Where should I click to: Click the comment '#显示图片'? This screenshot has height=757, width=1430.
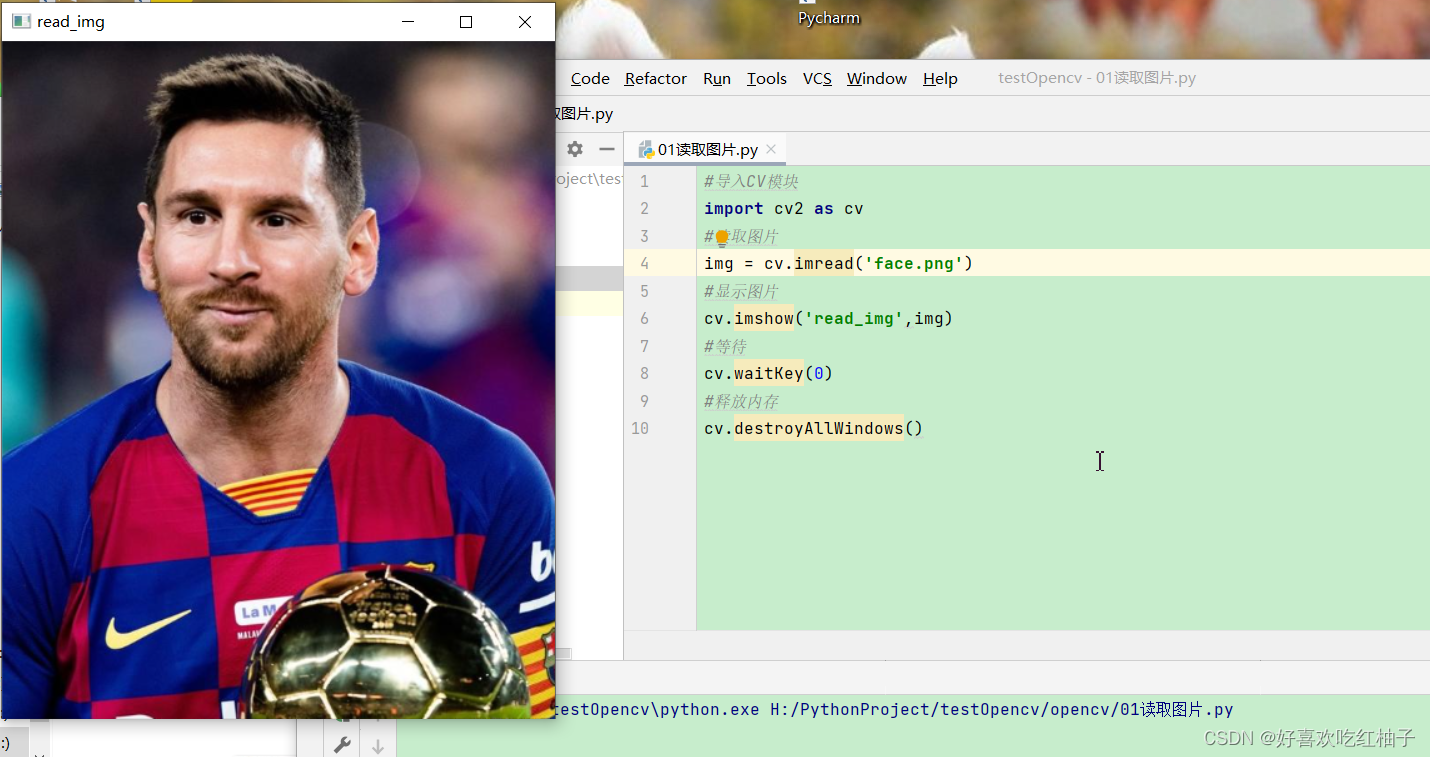point(741,291)
